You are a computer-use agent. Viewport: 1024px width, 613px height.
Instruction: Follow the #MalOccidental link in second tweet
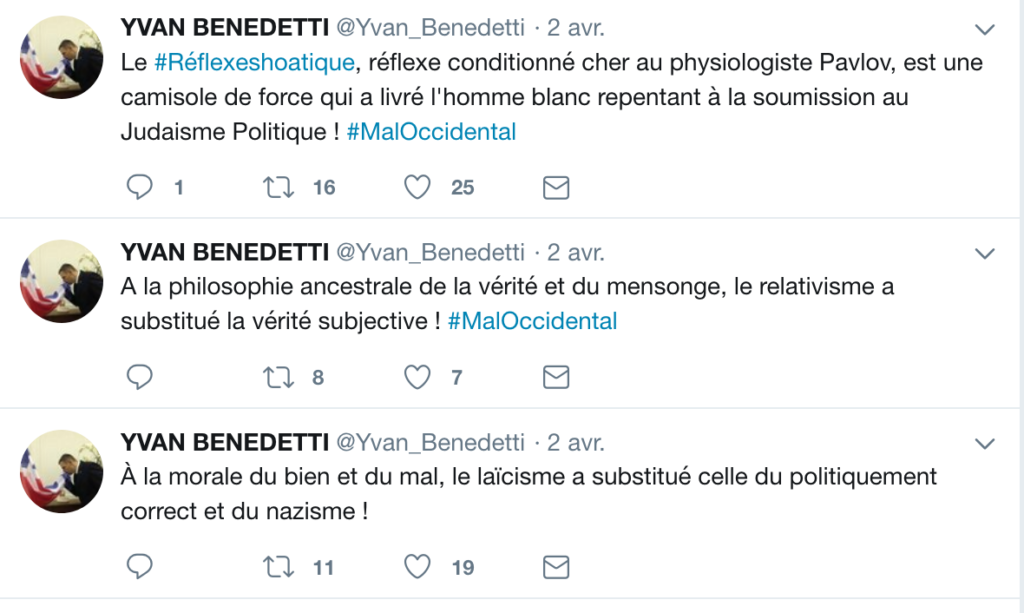pos(532,321)
